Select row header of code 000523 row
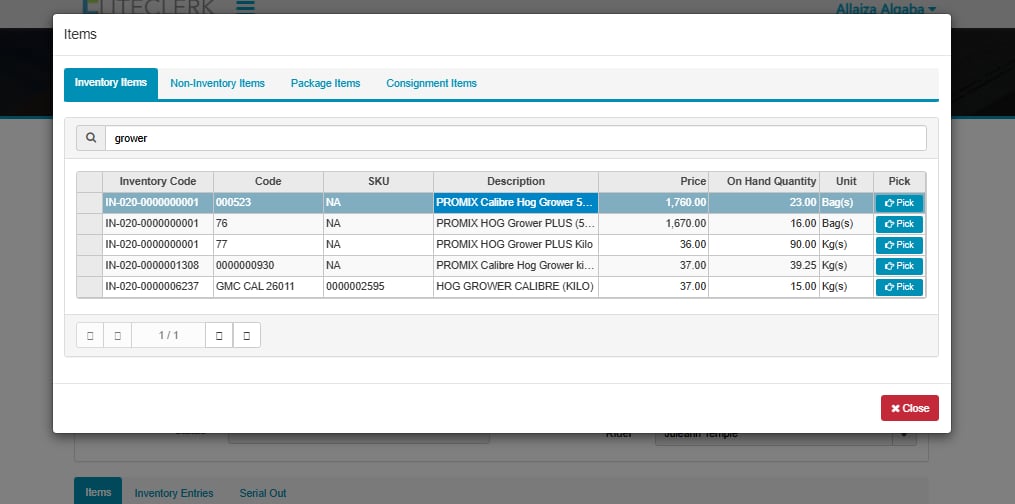This screenshot has width=1015, height=504. [x=89, y=203]
